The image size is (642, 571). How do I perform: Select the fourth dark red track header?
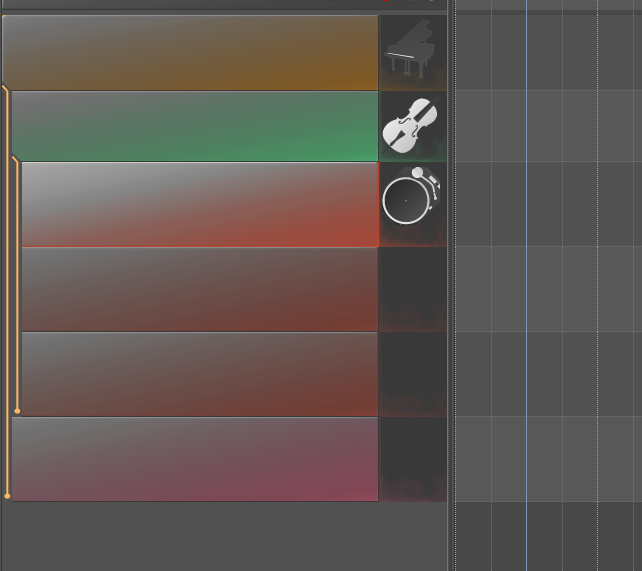pyautogui.click(x=200, y=289)
